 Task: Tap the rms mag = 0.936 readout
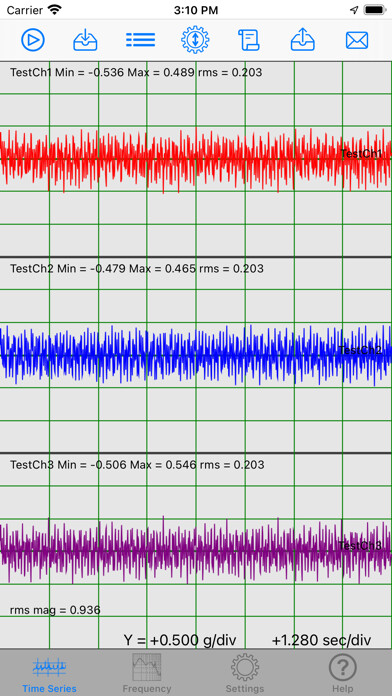coord(55,610)
